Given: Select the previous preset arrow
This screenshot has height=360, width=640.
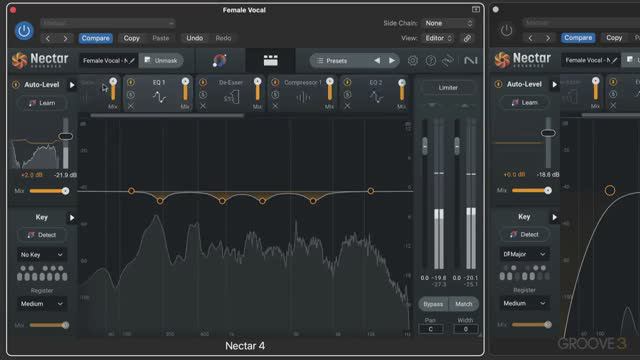Looking at the screenshot, I should [377, 60].
